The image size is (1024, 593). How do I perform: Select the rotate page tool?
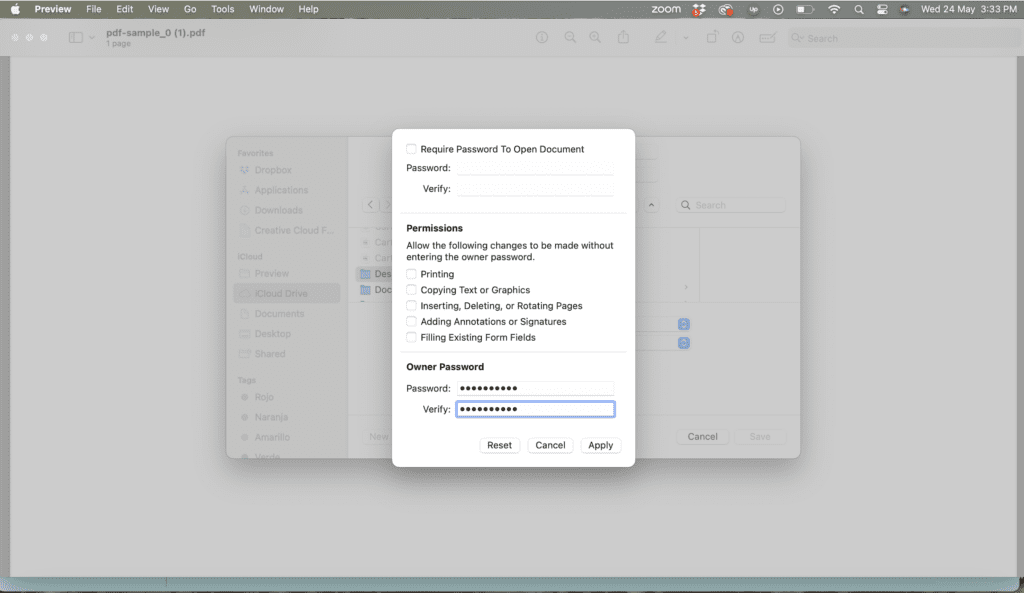click(712, 37)
